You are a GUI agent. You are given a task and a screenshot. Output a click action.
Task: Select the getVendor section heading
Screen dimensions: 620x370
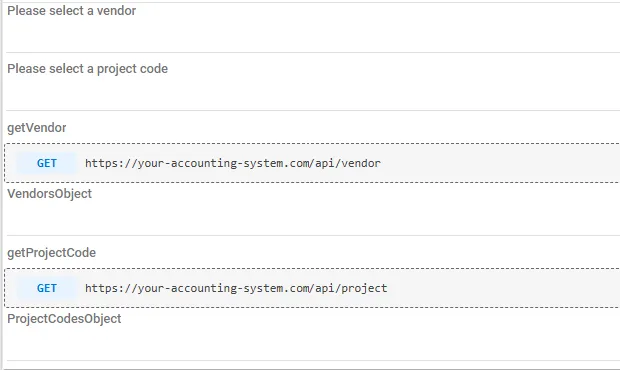pos(37,128)
